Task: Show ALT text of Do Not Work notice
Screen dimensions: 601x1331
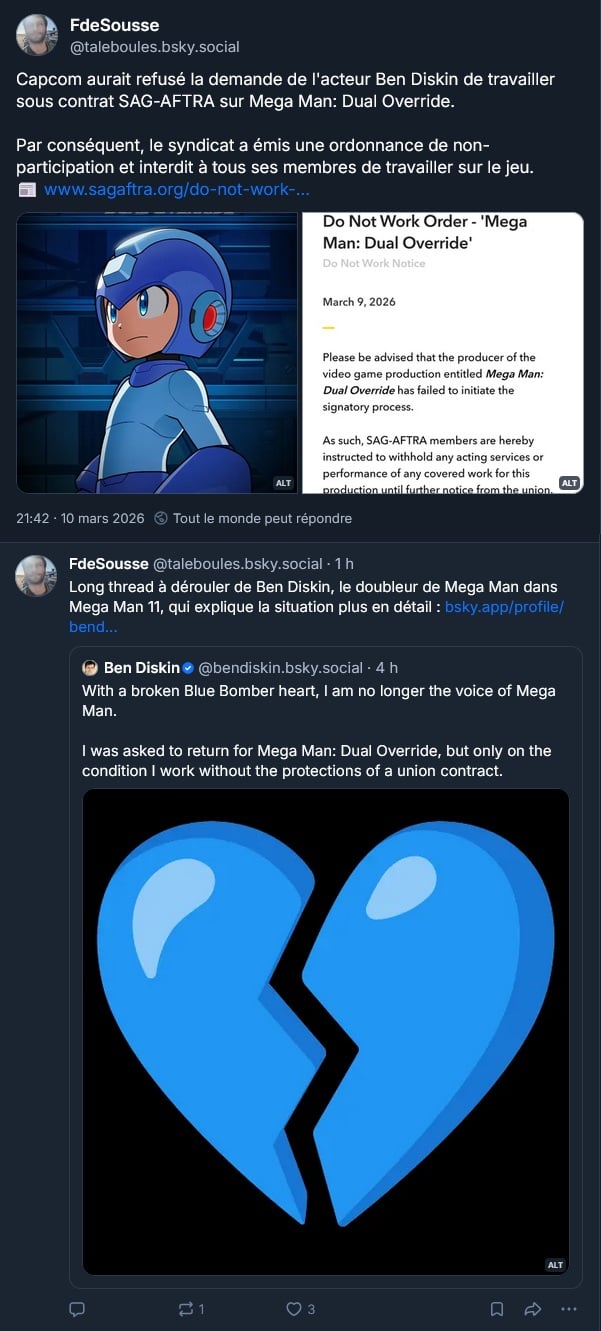Action: (x=569, y=483)
